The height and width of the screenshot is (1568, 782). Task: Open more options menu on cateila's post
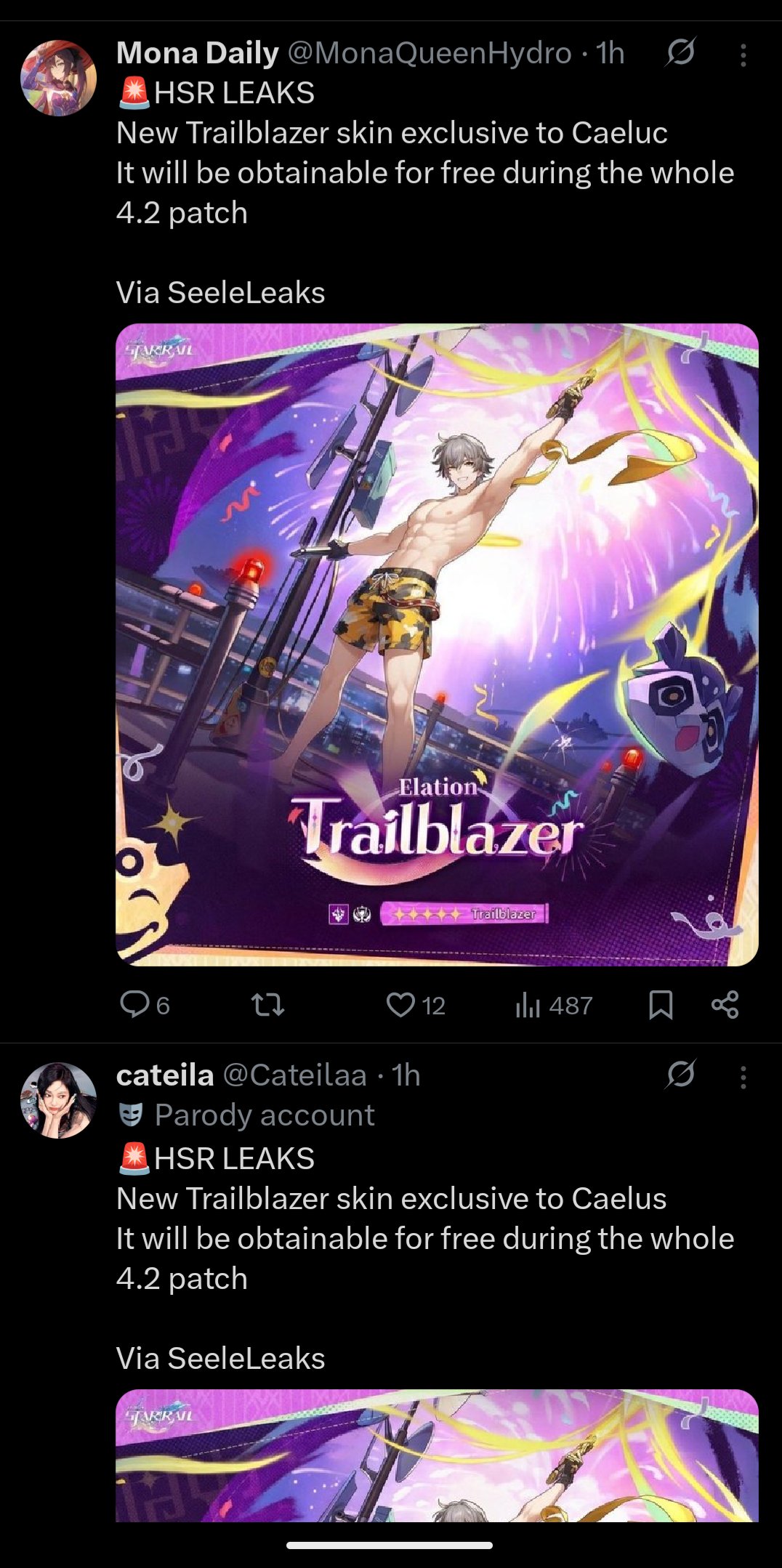point(743,1077)
